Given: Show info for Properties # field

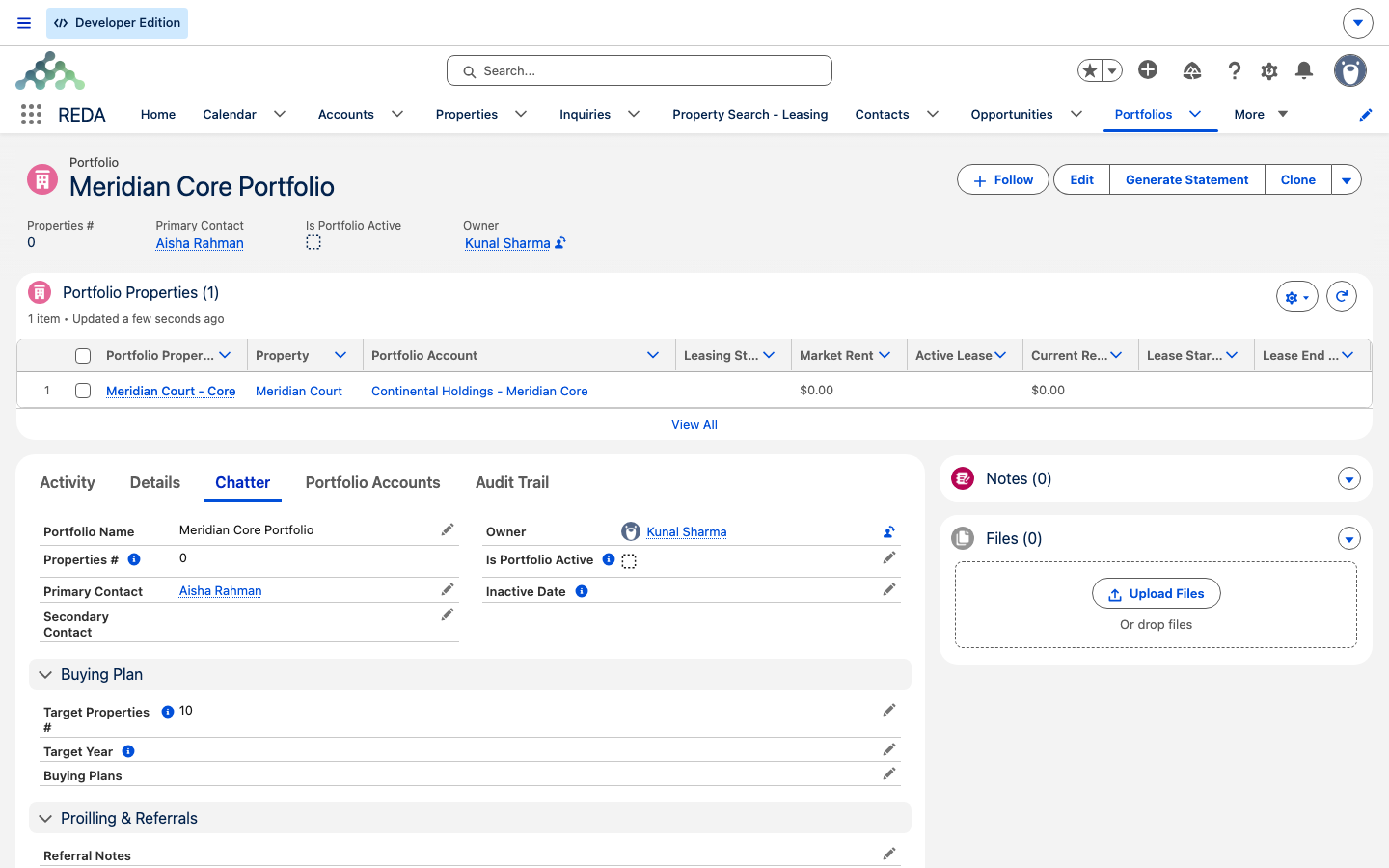Looking at the screenshot, I should point(134,559).
